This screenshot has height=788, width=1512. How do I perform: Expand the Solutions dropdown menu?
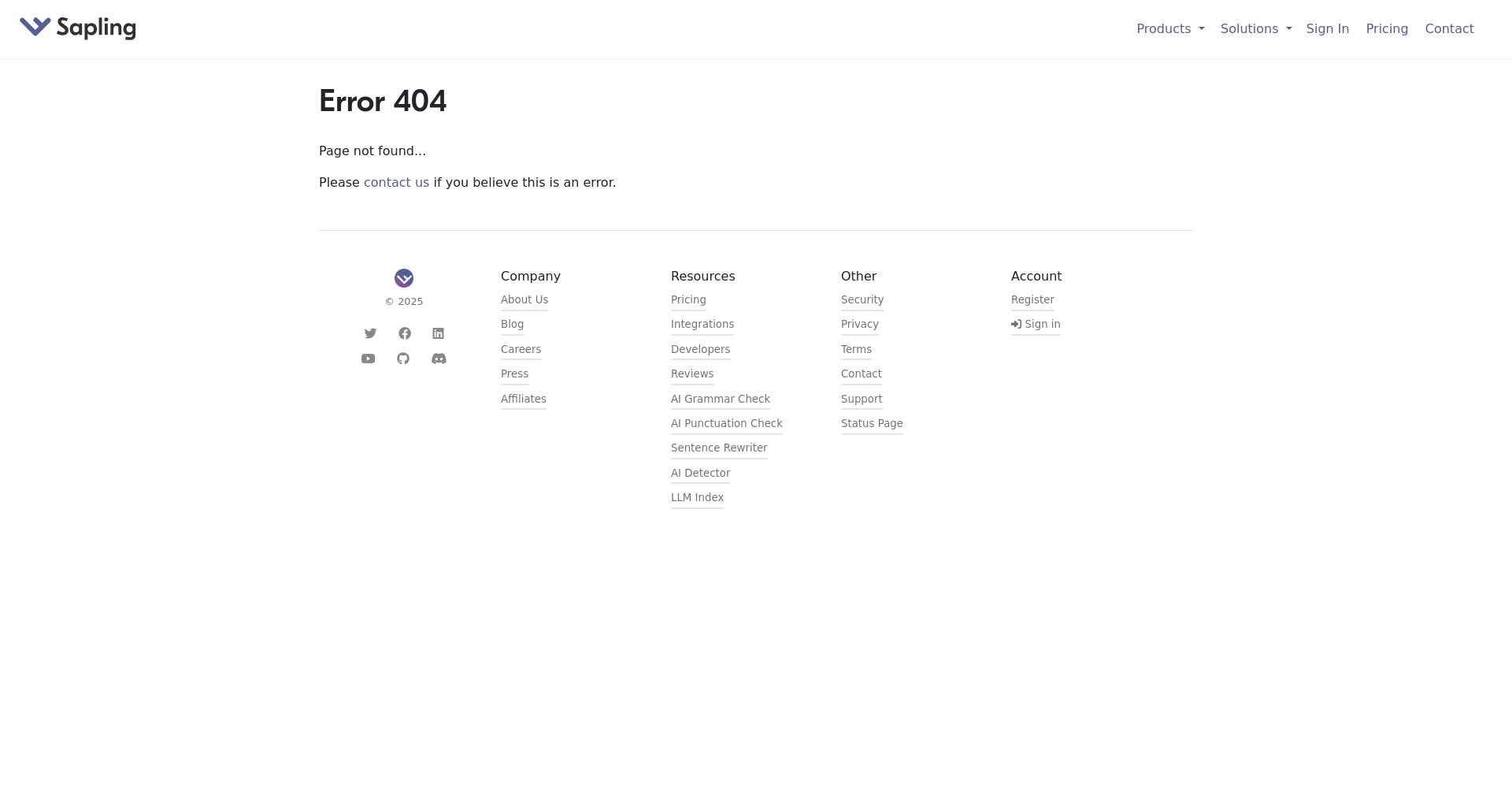(1255, 29)
